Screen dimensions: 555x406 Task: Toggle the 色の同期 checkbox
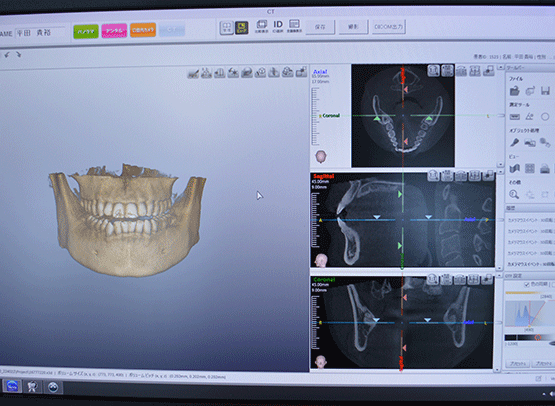point(527,284)
